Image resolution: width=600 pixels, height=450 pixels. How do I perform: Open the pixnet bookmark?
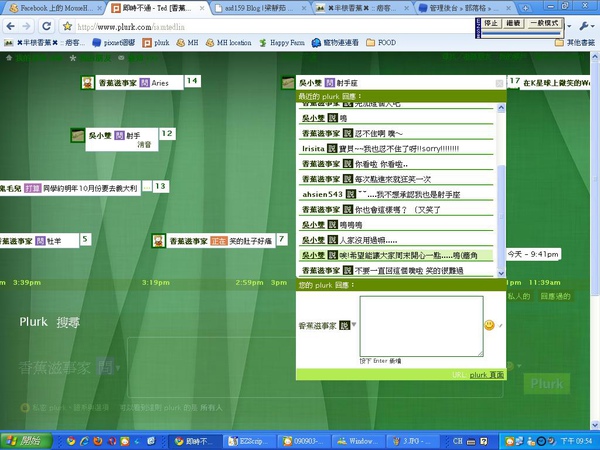point(114,42)
